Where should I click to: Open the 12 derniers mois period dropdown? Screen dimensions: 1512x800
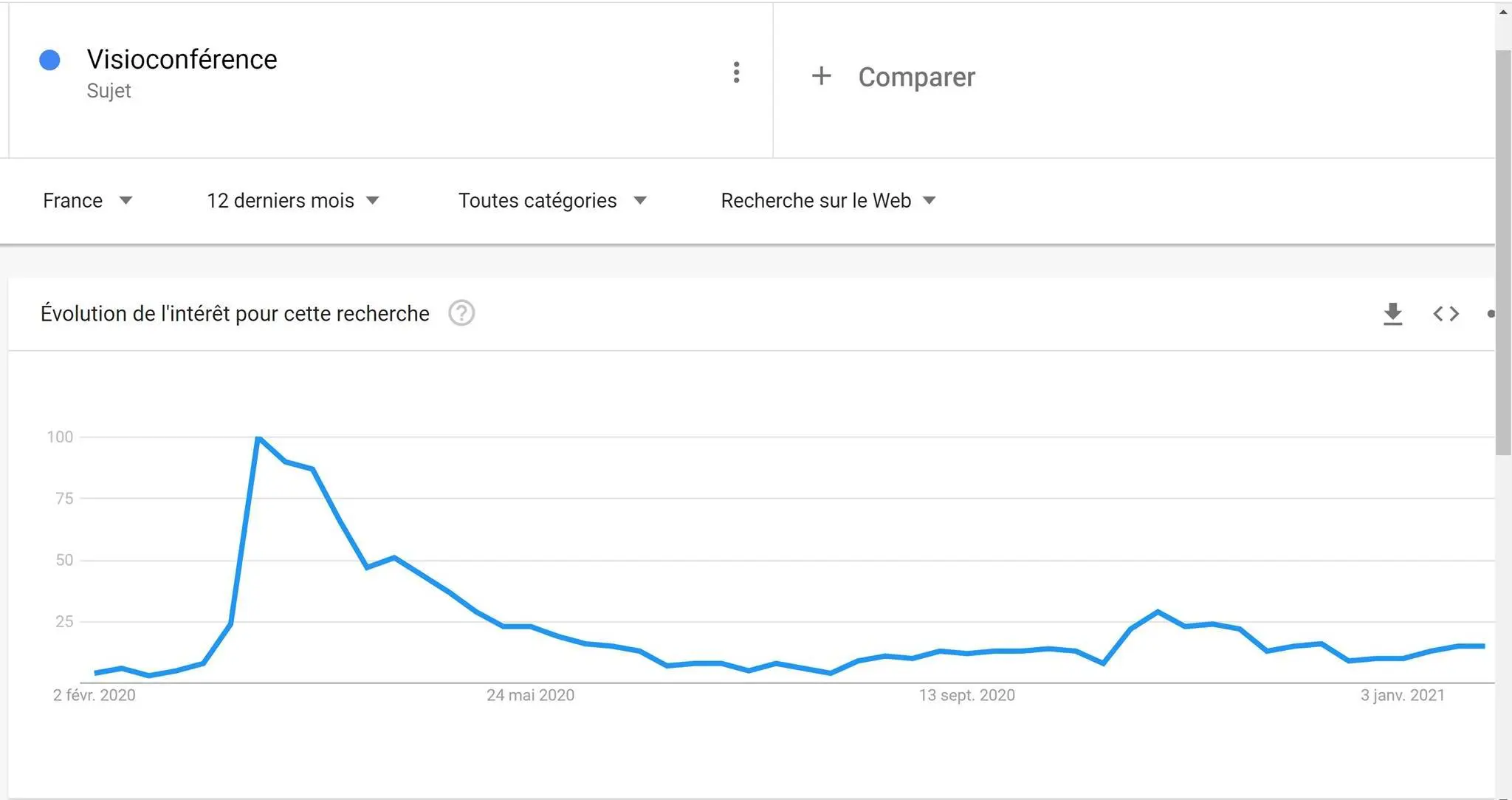tap(293, 200)
